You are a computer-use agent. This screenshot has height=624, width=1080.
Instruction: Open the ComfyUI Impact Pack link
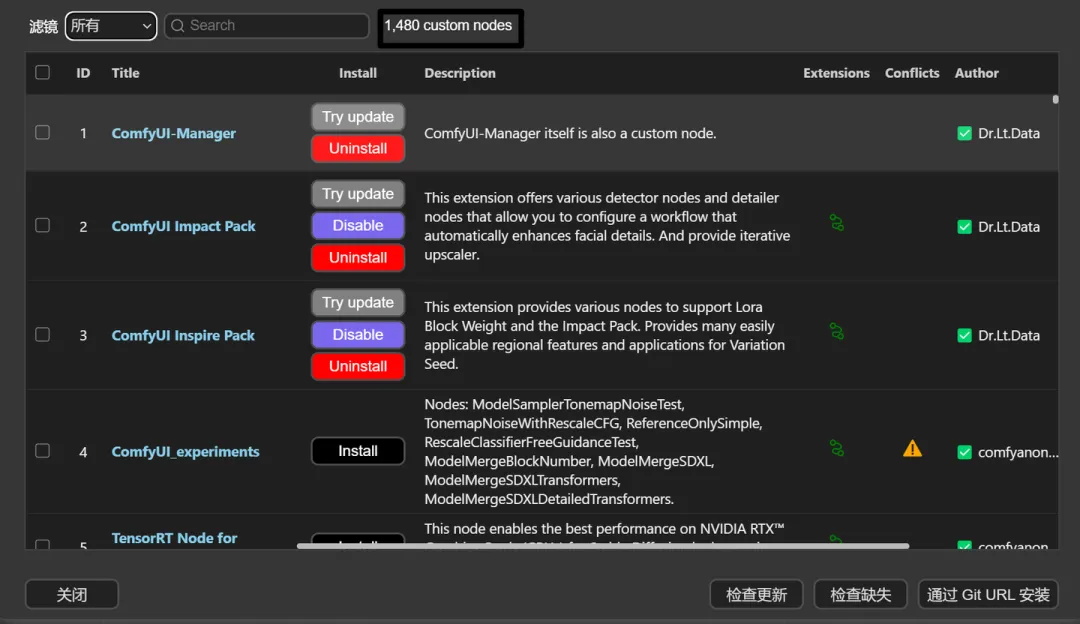click(183, 227)
